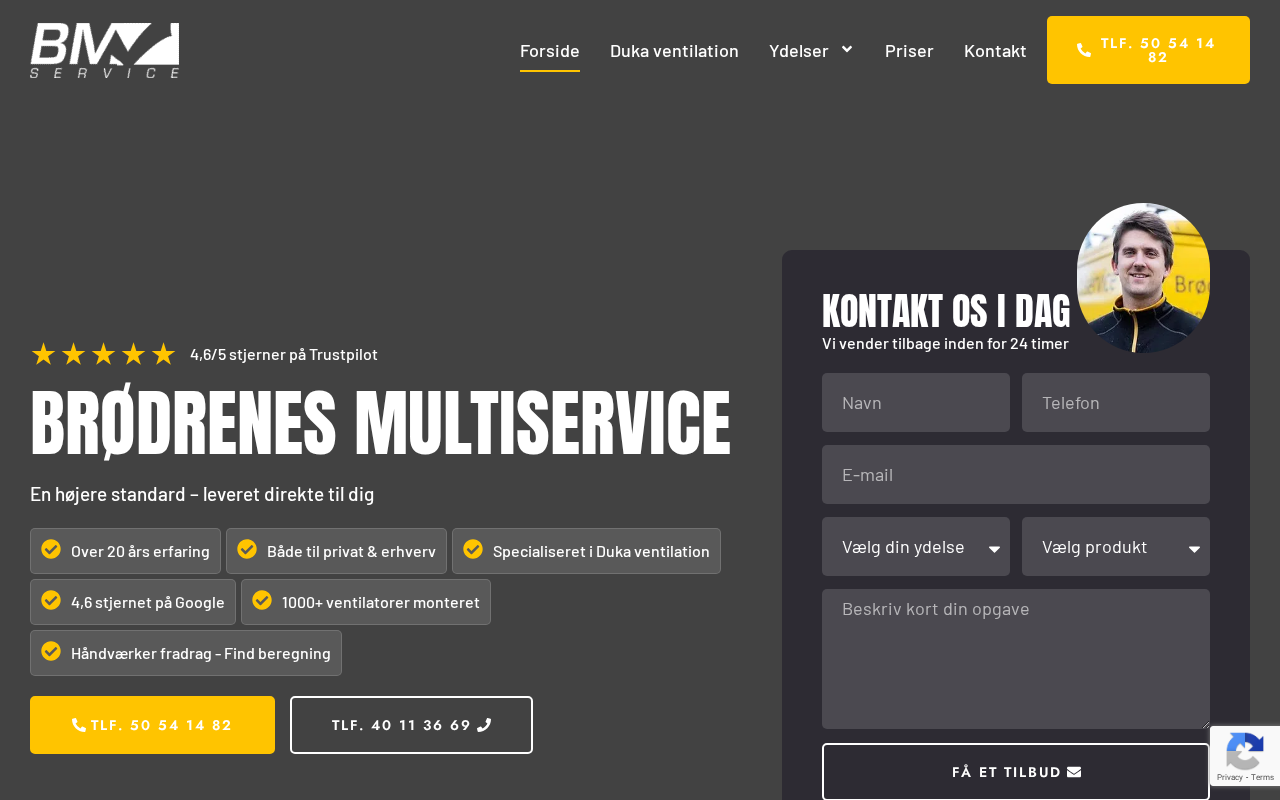The height and width of the screenshot is (800, 1280).
Task: Click the first Trustpilot star
Action: point(43,354)
